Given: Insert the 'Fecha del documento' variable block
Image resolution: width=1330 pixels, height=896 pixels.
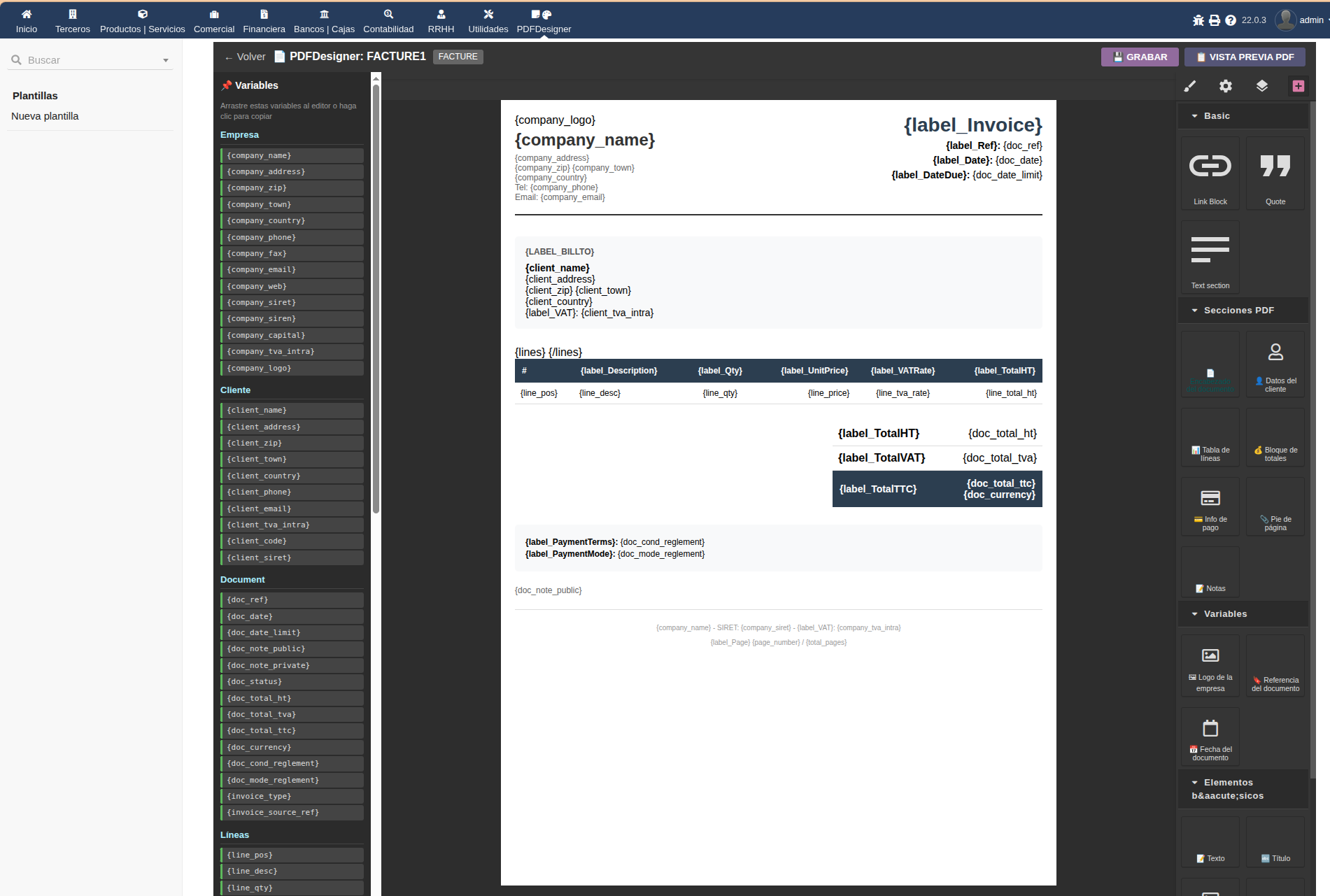Looking at the screenshot, I should pos(1210,736).
